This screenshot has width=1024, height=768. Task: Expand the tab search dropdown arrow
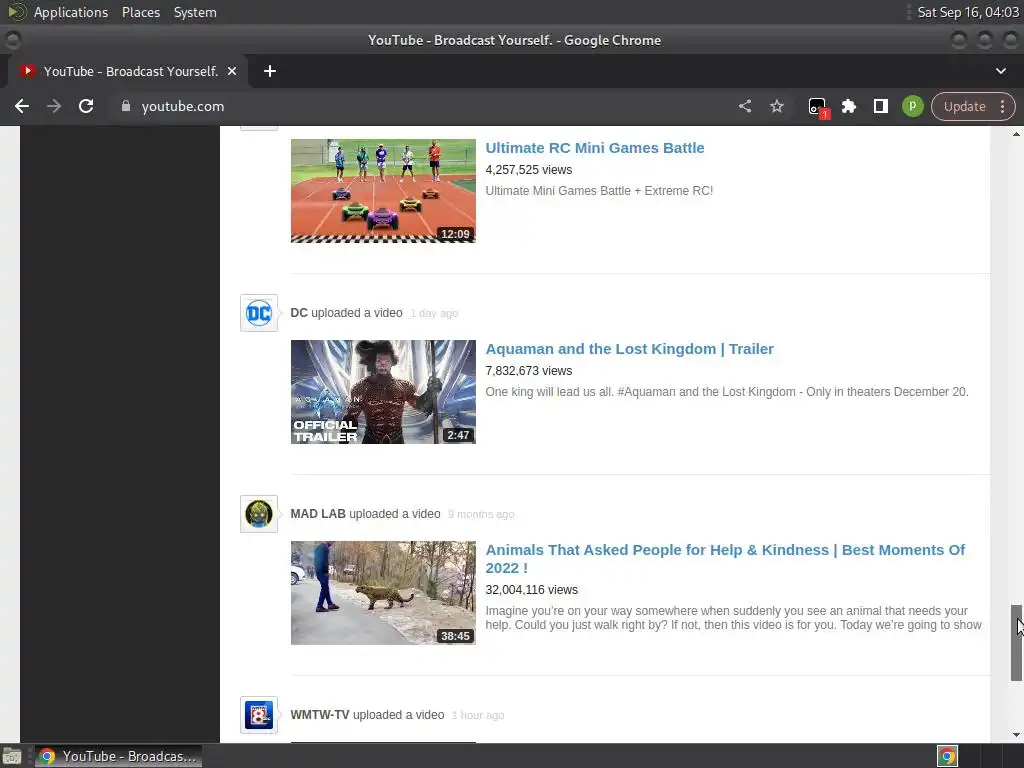(1000, 71)
